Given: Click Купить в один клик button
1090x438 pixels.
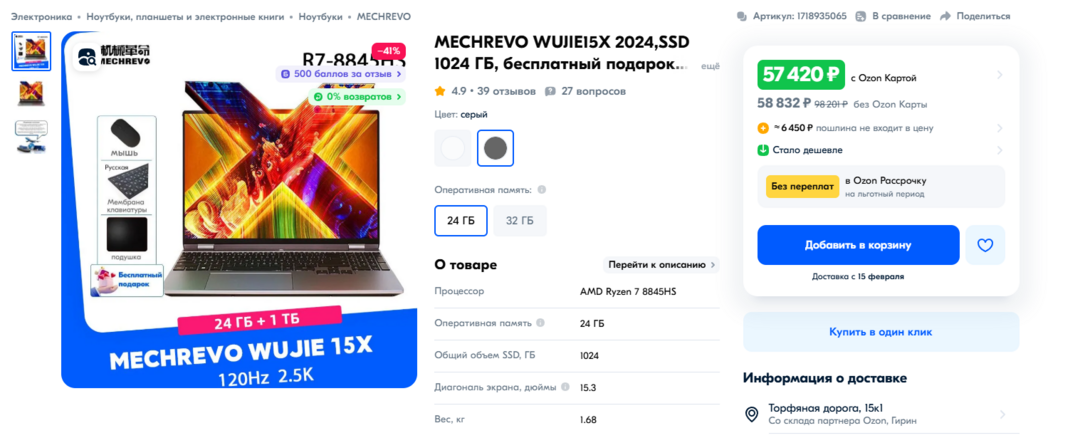Looking at the screenshot, I should pyautogui.click(x=881, y=332).
